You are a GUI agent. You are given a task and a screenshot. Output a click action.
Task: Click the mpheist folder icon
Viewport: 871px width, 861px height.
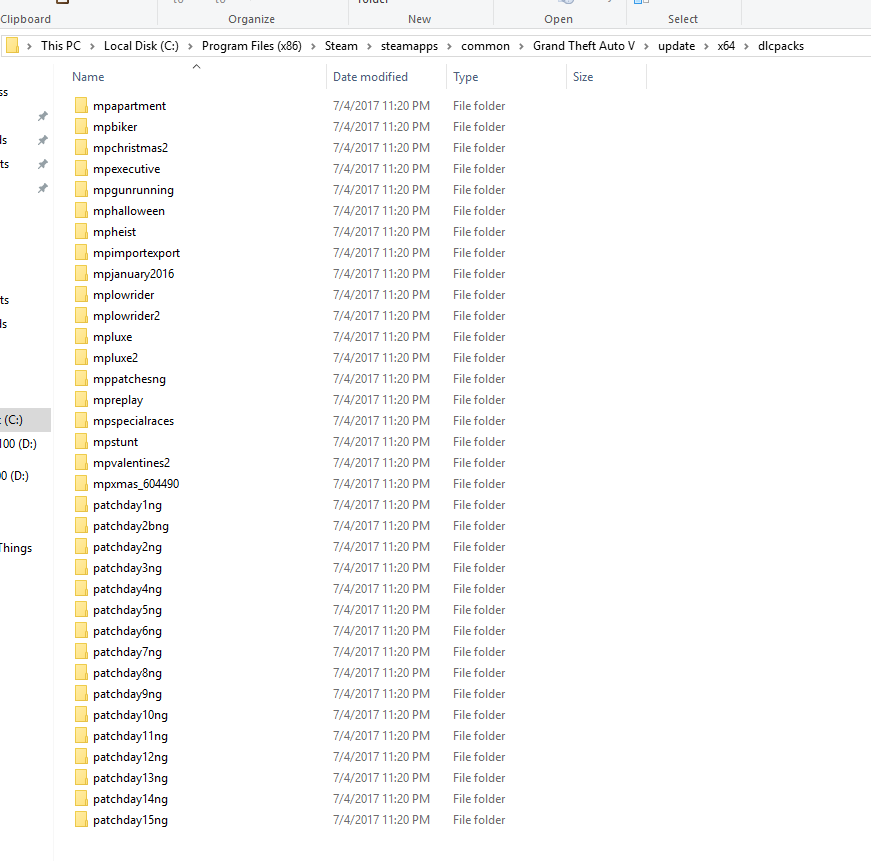[81, 231]
